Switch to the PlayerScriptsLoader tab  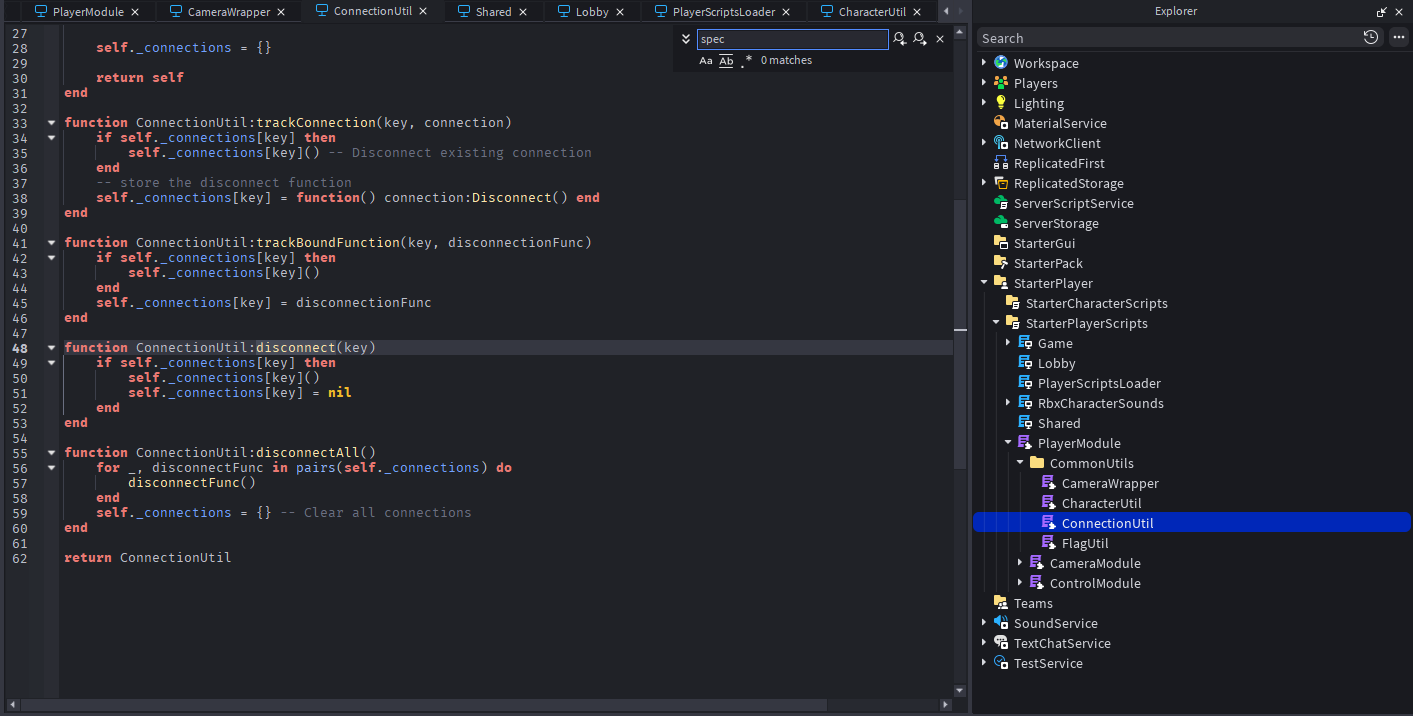pos(725,12)
